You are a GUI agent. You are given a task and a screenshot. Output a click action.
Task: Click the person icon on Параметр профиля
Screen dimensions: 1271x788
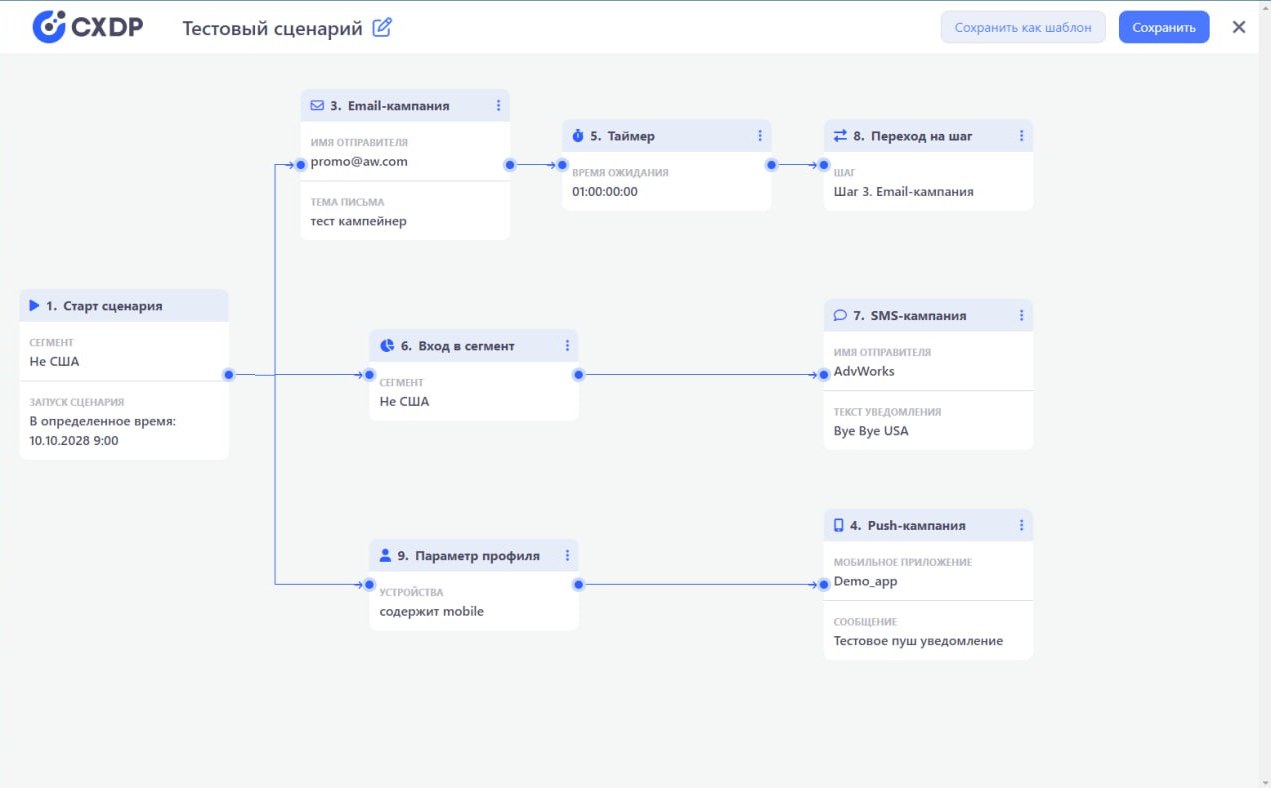point(386,555)
